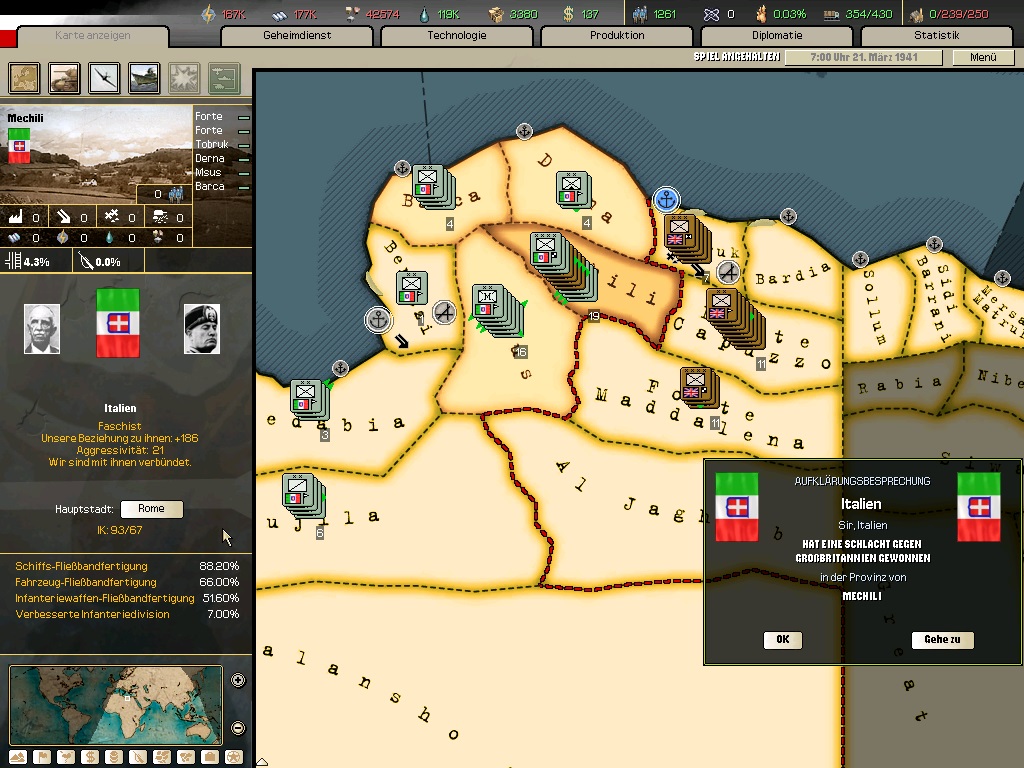This screenshot has height=768, width=1024.
Task: Switch to political map mode flag icon
Action: pyautogui.click(x=42, y=757)
